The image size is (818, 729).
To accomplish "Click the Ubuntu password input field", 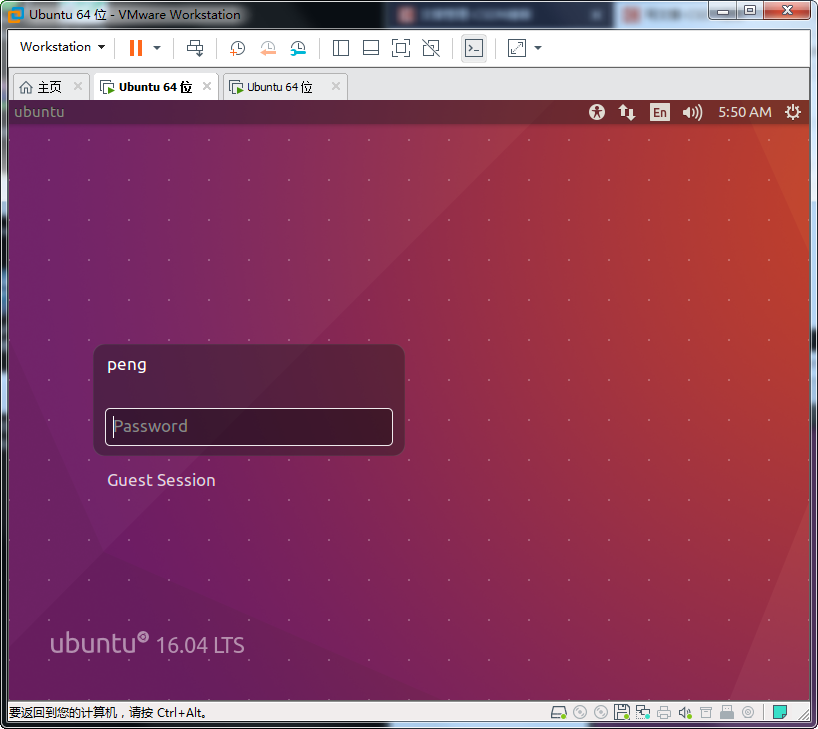I will [x=248, y=426].
